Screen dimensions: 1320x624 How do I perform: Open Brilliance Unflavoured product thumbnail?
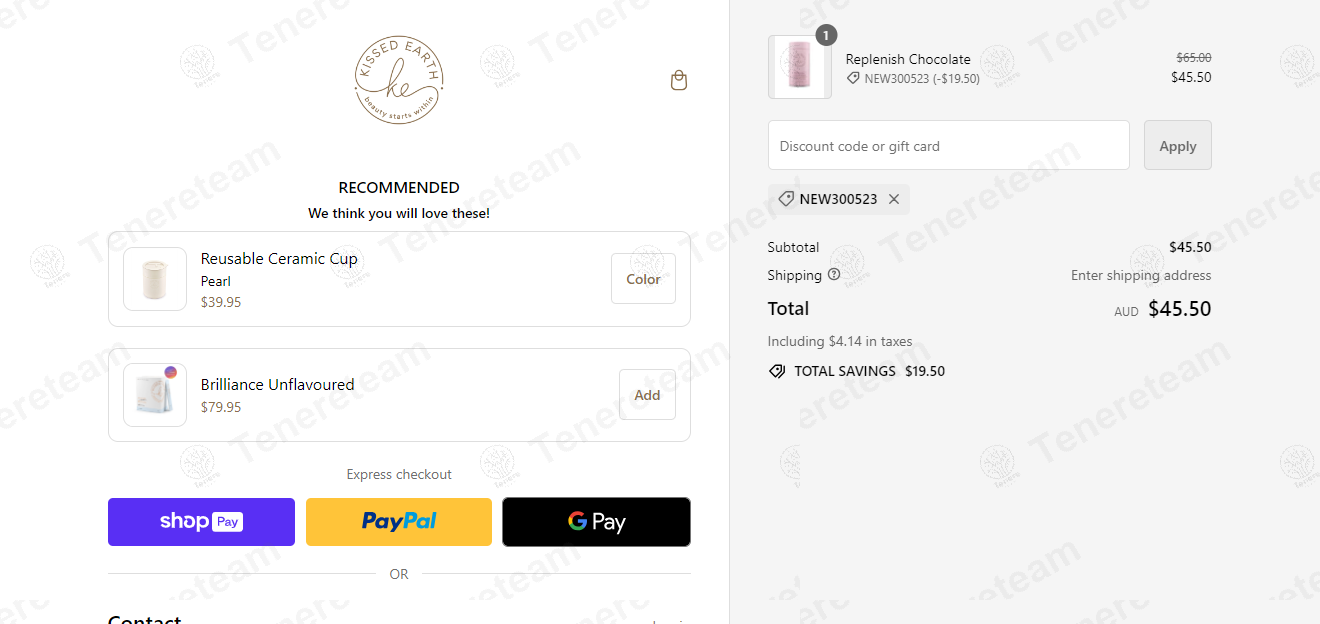155,395
